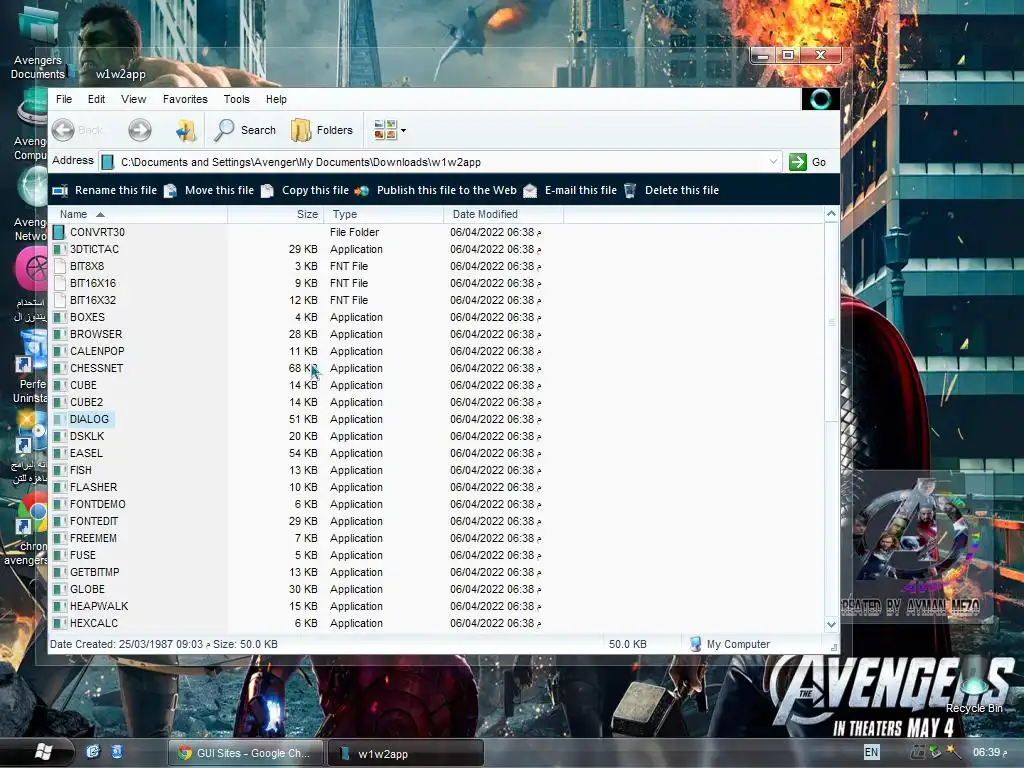This screenshot has width=1024, height=768.
Task: Open the Help menu
Action: coord(276,99)
